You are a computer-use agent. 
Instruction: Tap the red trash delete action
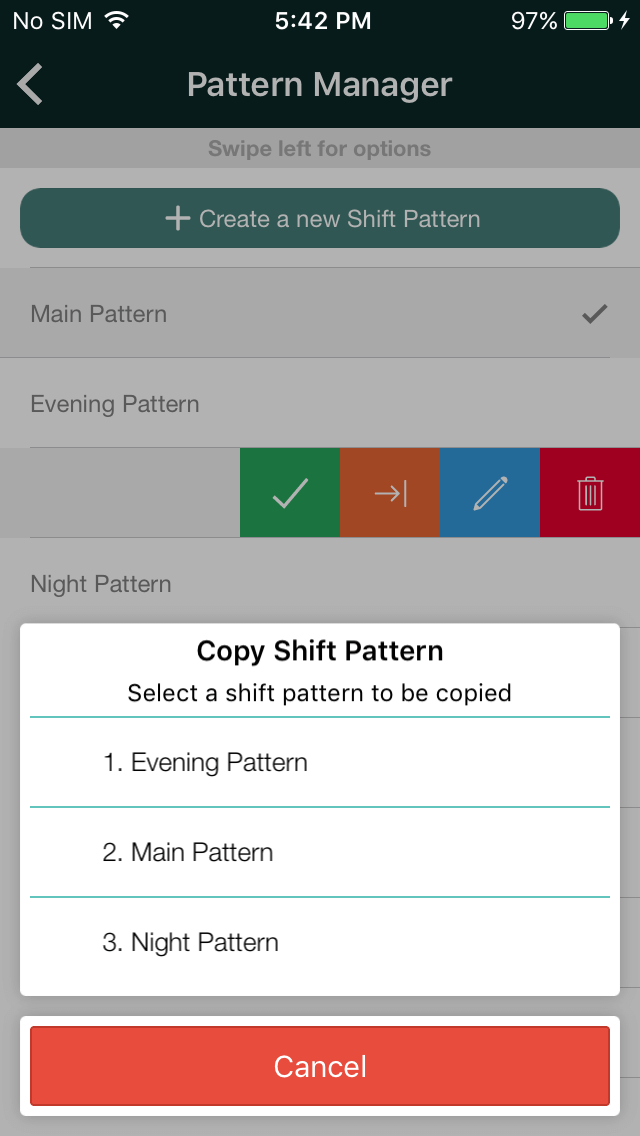click(590, 493)
